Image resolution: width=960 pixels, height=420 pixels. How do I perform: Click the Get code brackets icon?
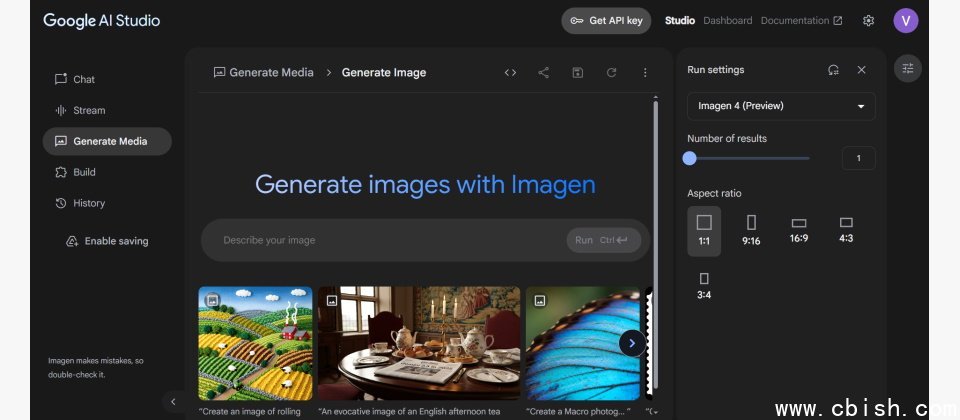coord(510,73)
